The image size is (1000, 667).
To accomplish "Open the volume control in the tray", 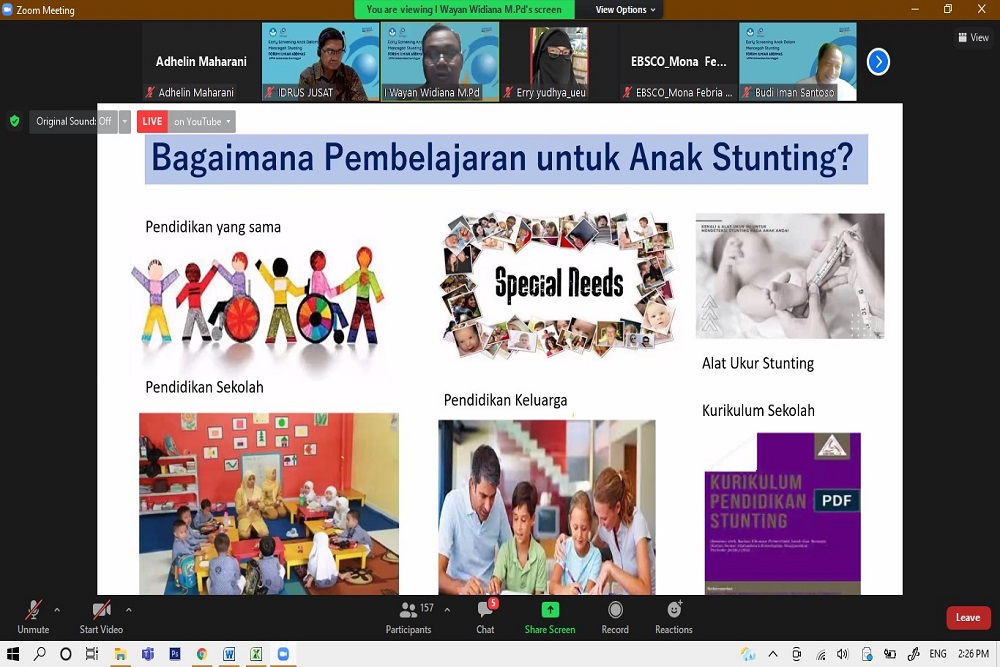I will [x=842, y=654].
